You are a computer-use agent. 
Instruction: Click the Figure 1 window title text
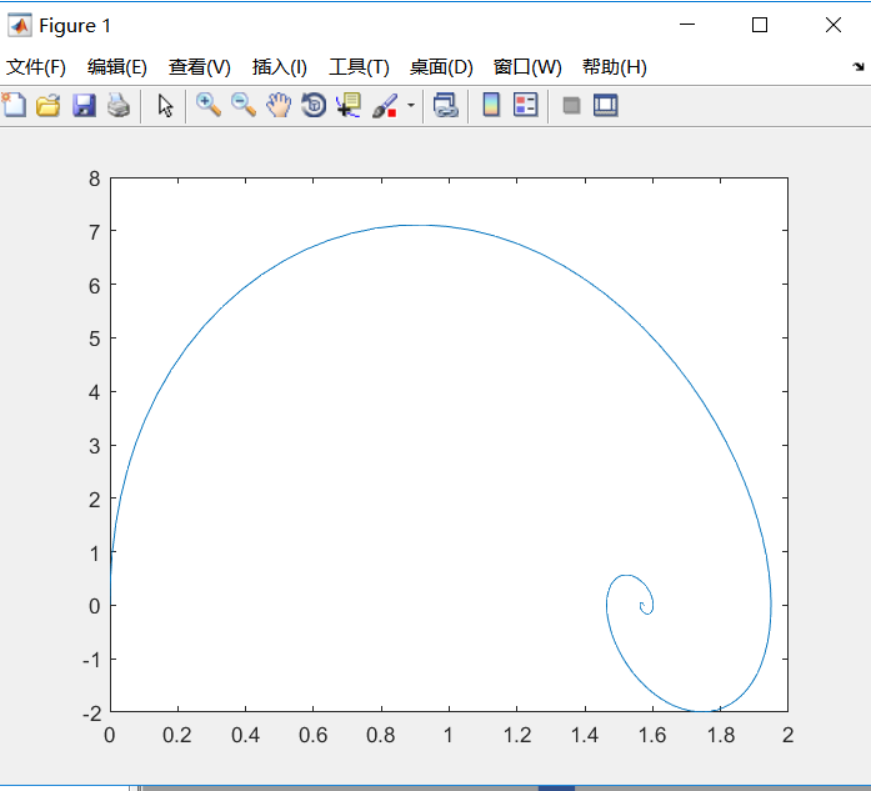click(x=75, y=26)
